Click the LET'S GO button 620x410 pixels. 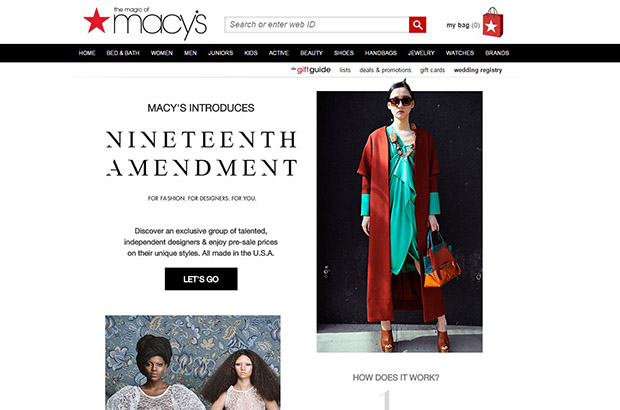point(201,279)
